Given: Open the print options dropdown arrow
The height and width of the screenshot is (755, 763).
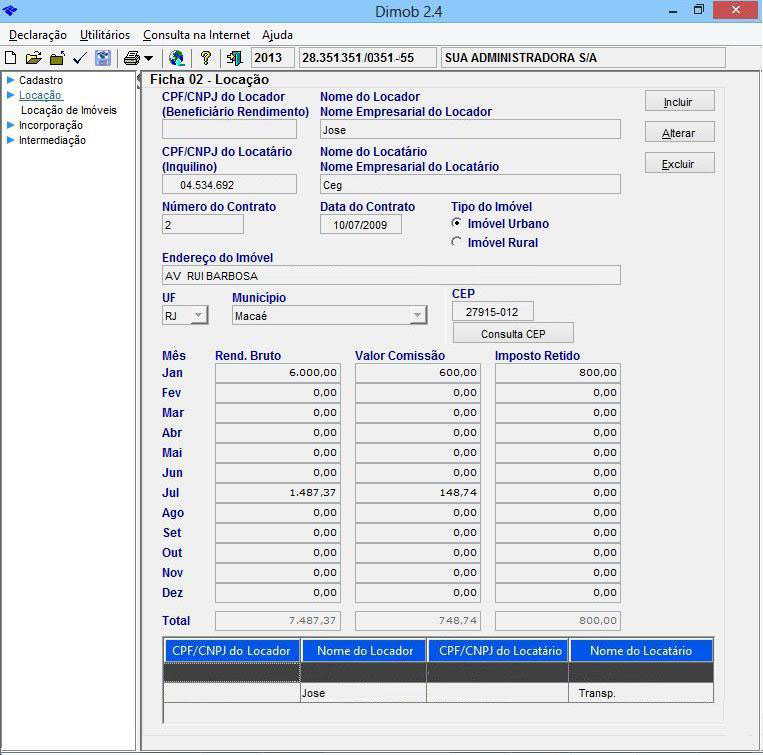Looking at the screenshot, I should pos(149,59).
